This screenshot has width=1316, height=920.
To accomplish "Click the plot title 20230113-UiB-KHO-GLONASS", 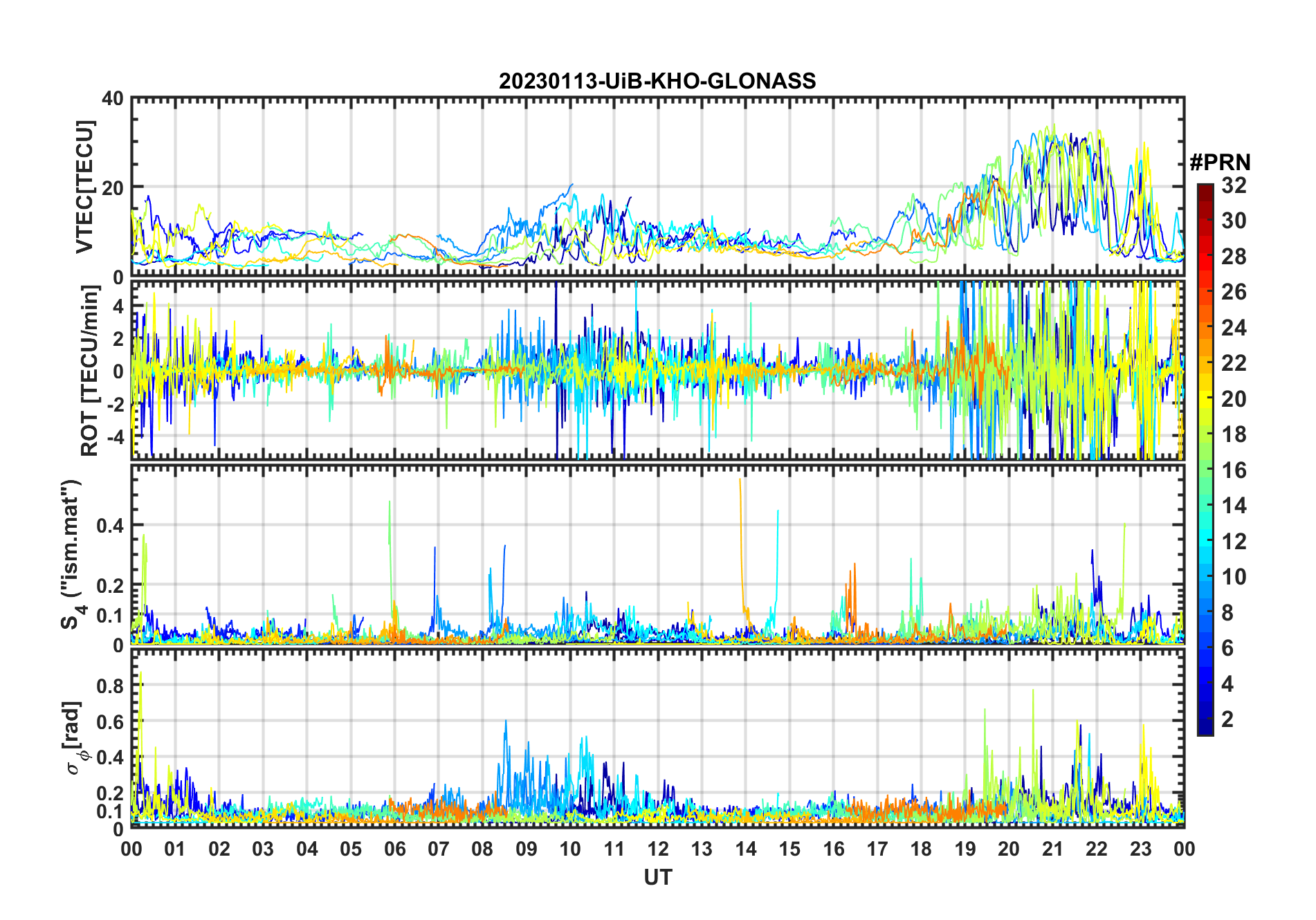I will [x=657, y=81].
